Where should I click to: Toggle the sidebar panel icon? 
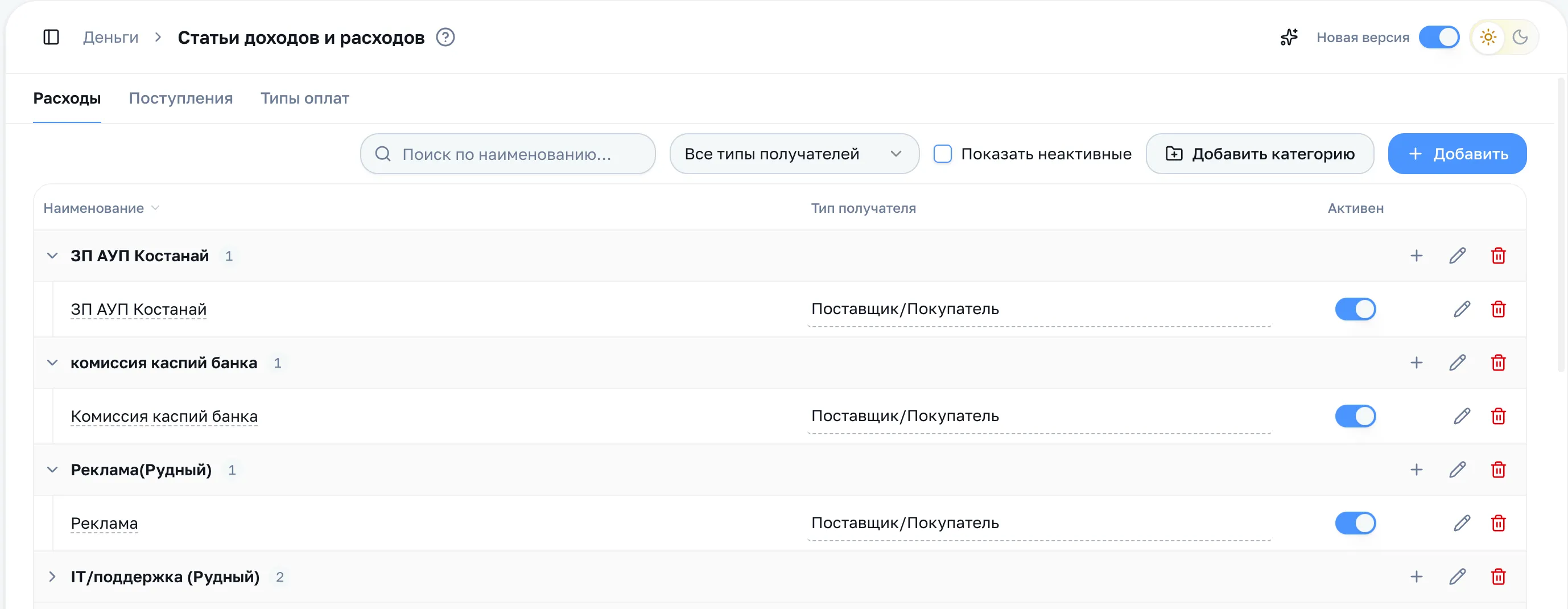coord(51,37)
